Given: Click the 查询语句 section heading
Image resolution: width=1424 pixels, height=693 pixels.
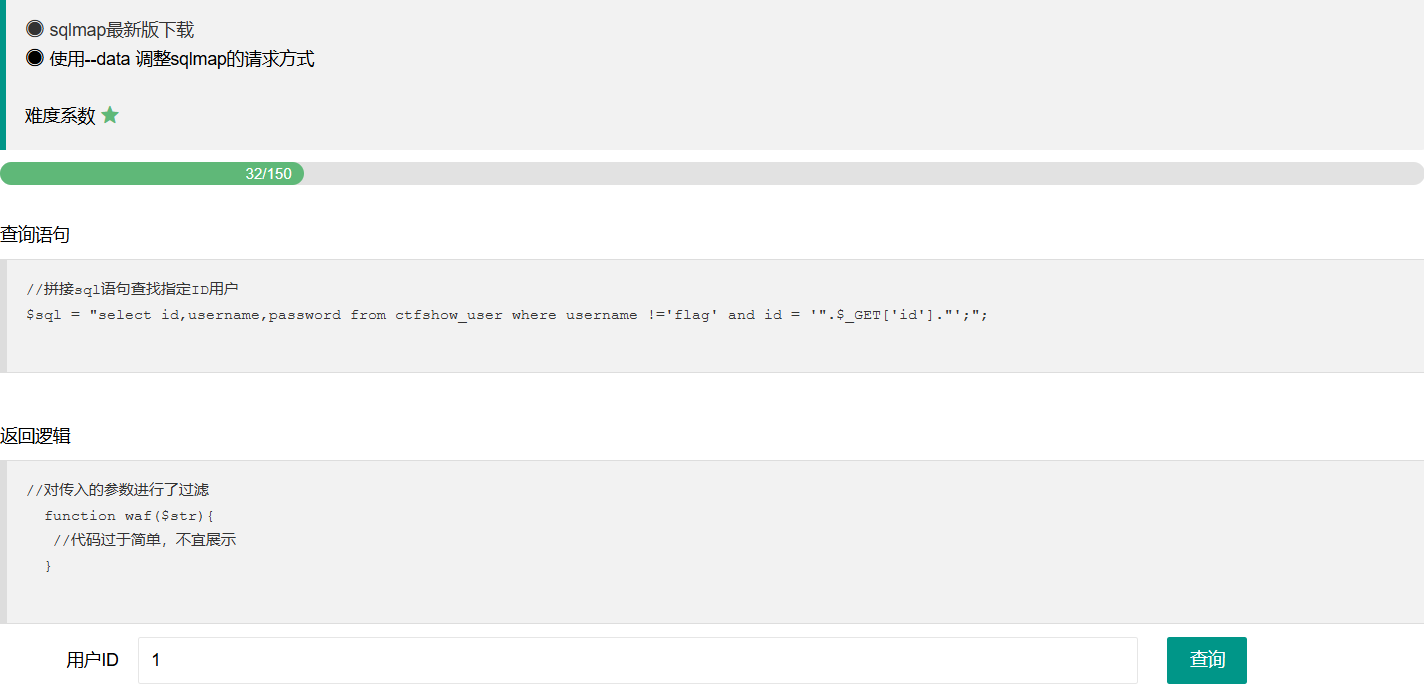Looking at the screenshot, I should pyautogui.click(x=35, y=235).
